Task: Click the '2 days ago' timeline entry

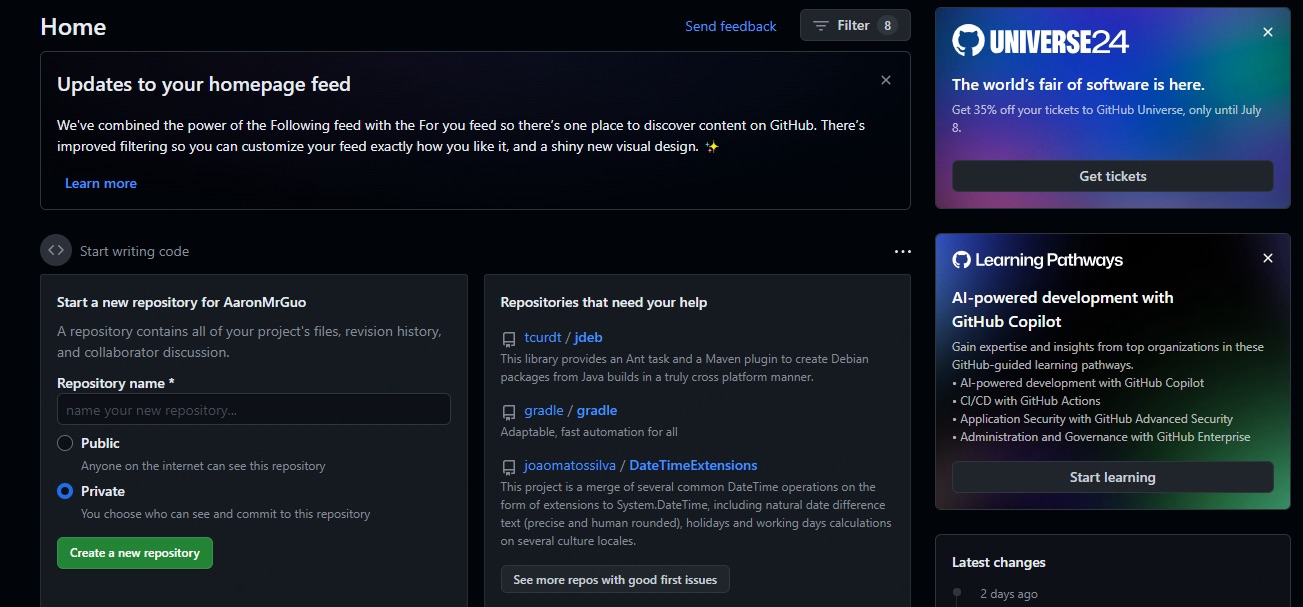Action: pyautogui.click(x=1009, y=594)
